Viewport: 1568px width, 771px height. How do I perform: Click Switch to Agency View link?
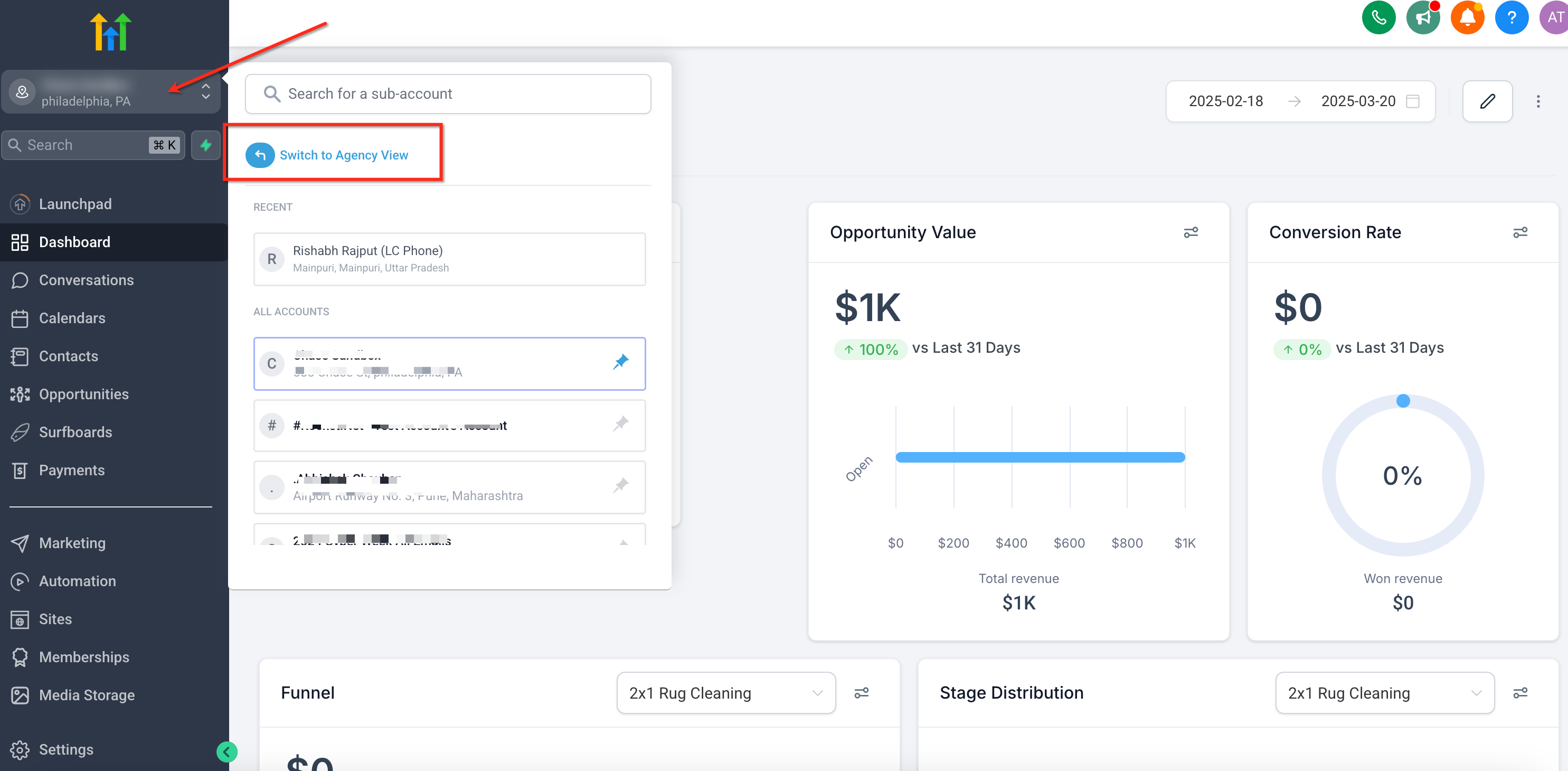point(343,155)
